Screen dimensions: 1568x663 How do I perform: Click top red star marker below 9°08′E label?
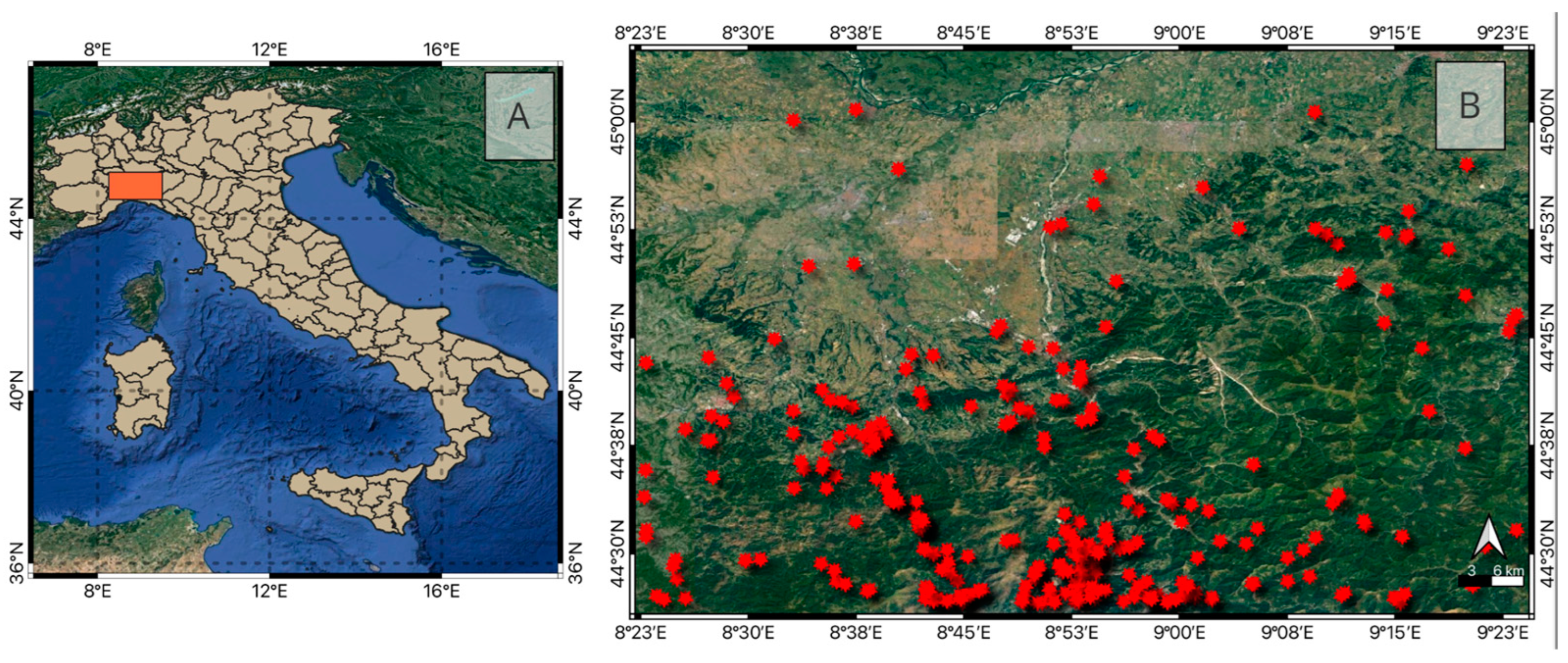tap(1315, 112)
